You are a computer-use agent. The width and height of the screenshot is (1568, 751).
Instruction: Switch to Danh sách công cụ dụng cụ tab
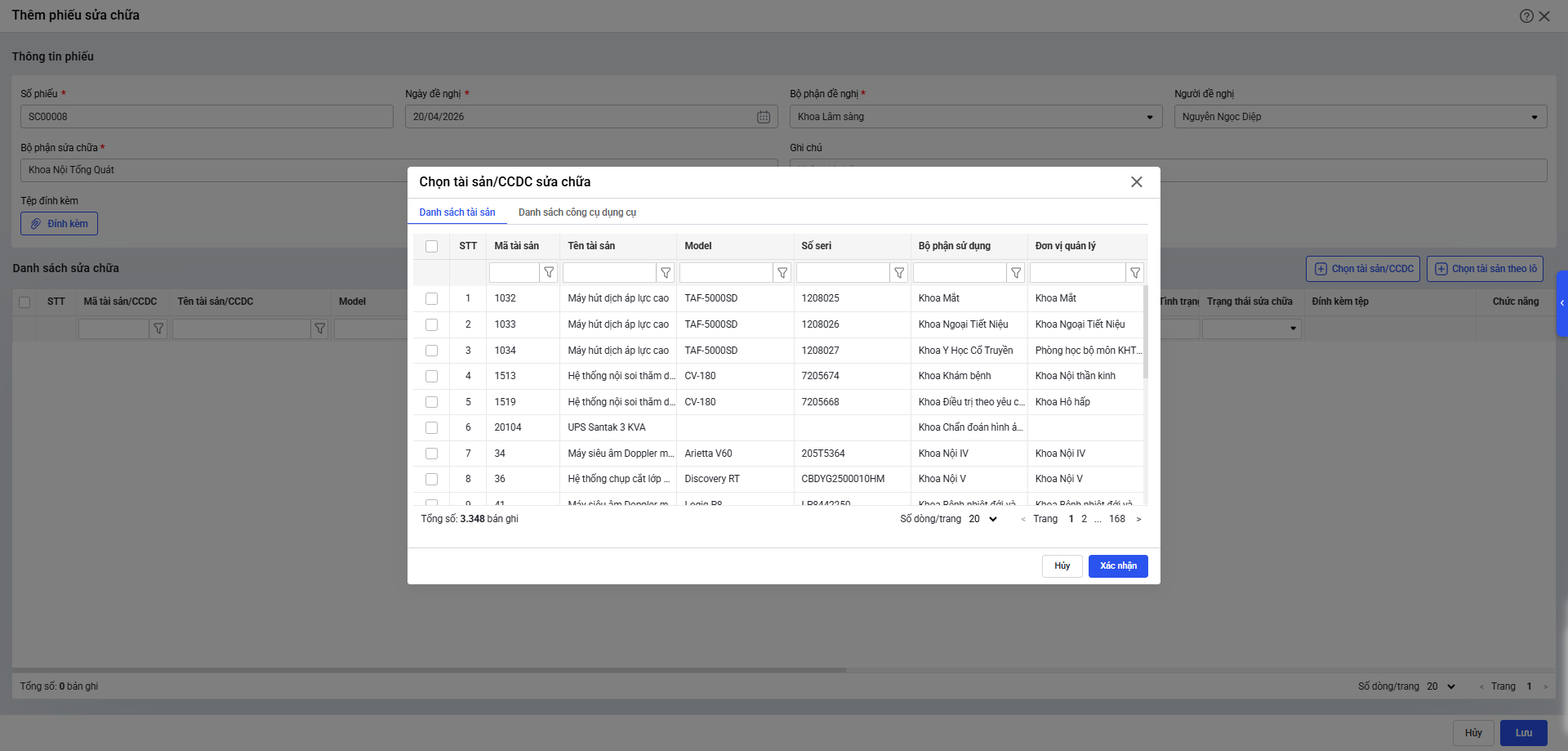click(577, 212)
